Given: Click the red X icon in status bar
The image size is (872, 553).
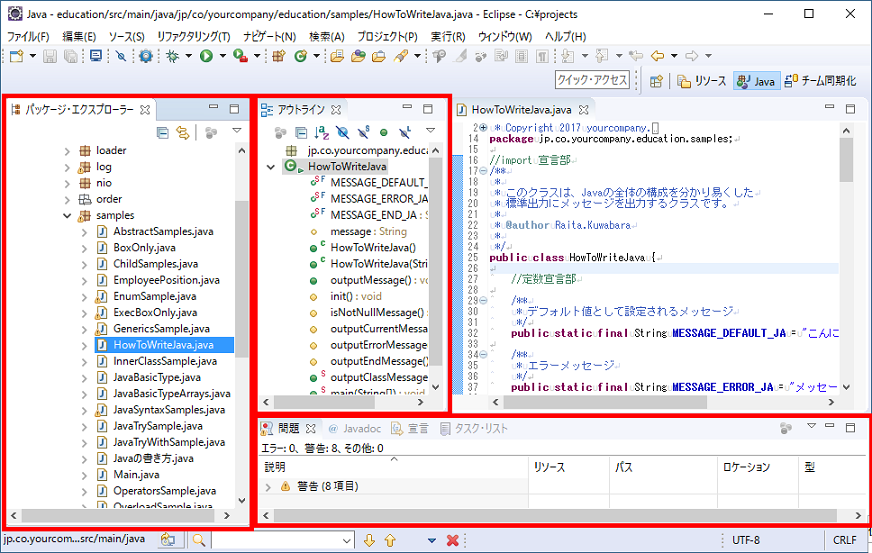Looking at the screenshot, I should [x=452, y=540].
